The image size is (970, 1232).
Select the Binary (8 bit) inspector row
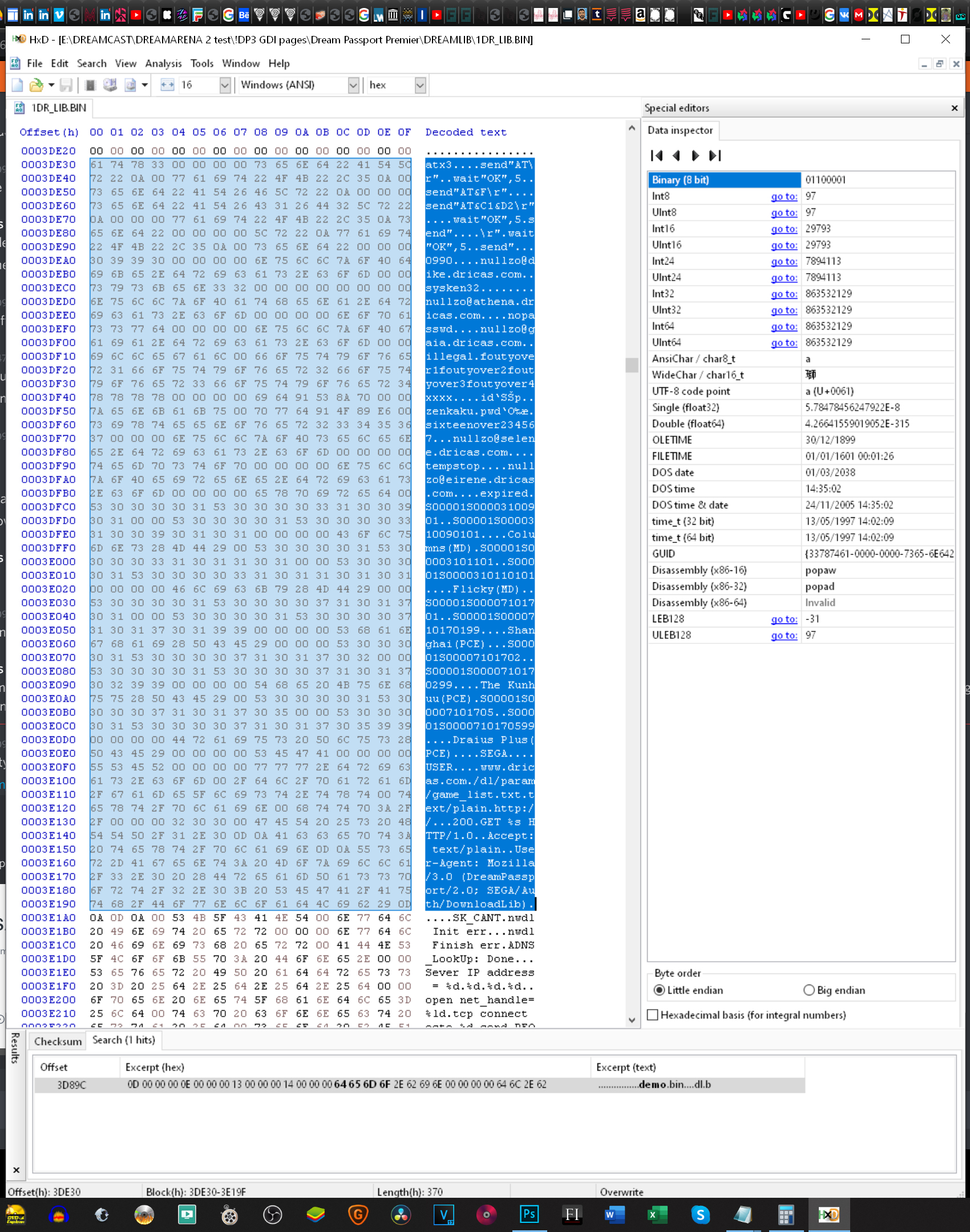(x=801, y=180)
